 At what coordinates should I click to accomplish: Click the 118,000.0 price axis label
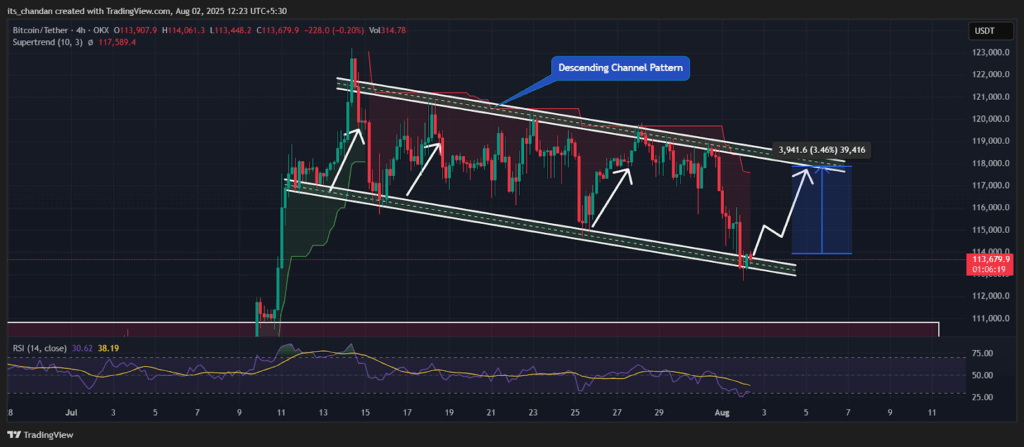tap(991, 163)
